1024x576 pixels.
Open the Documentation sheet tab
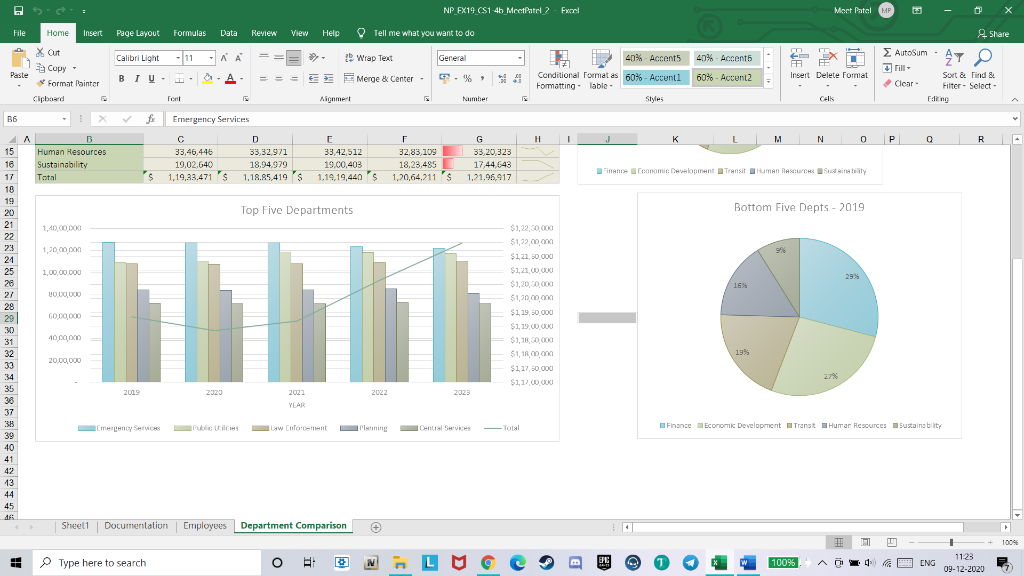[136, 526]
